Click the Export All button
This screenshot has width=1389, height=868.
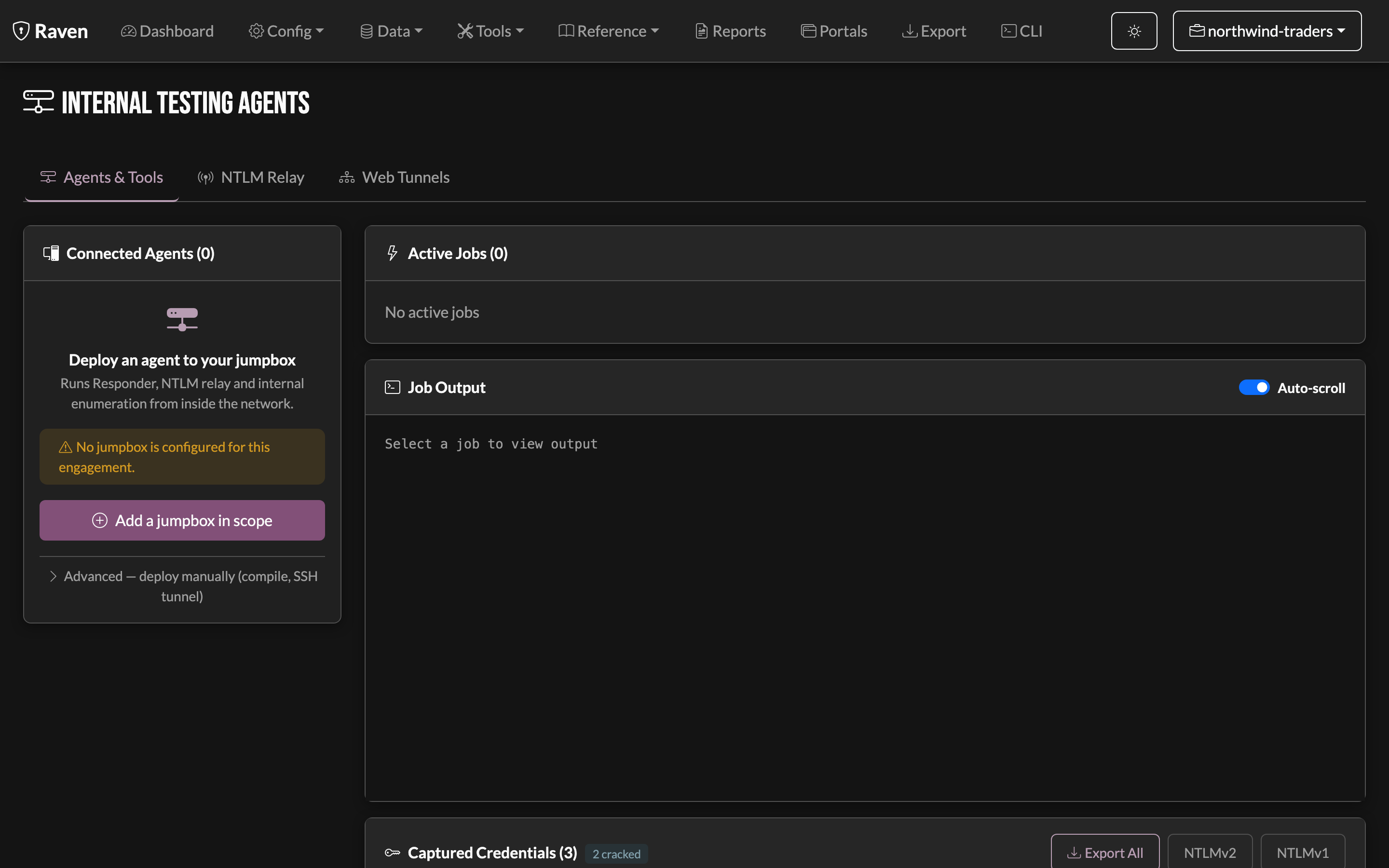(x=1105, y=853)
